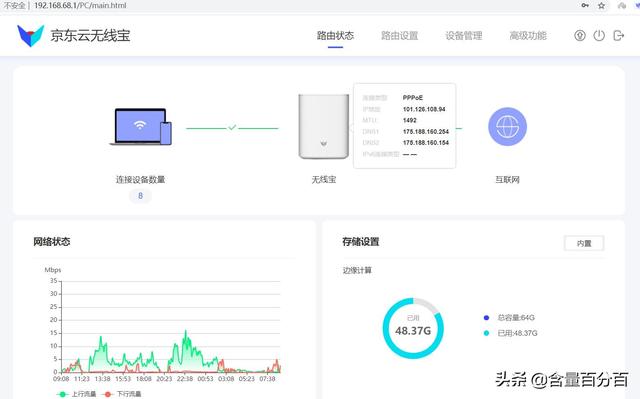The height and width of the screenshot is (399, 640).
Task: Open the 路由状态 tab
Action: [x=335, y=36]
